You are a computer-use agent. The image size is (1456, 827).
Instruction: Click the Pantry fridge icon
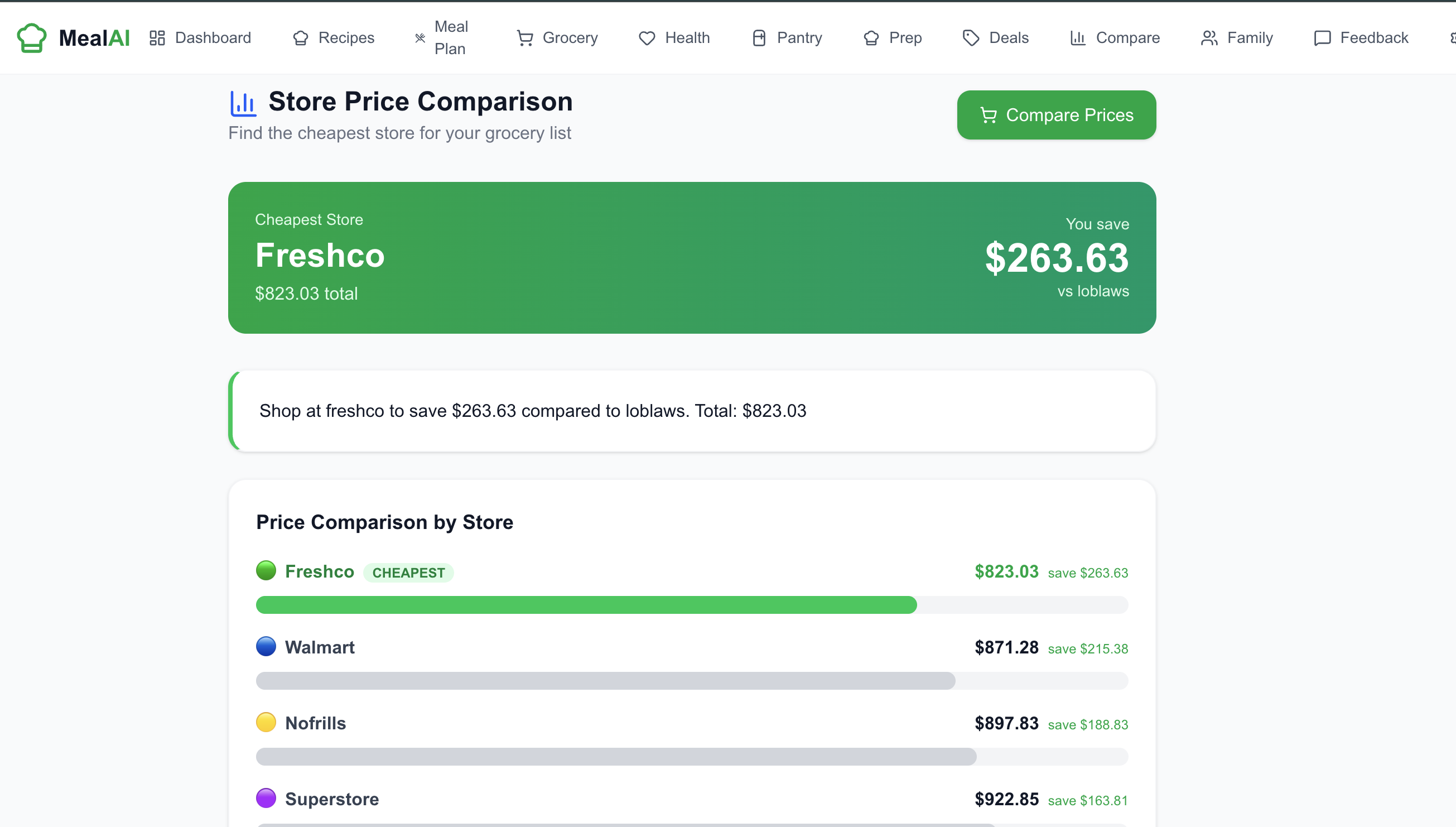[x=759, y=38]
